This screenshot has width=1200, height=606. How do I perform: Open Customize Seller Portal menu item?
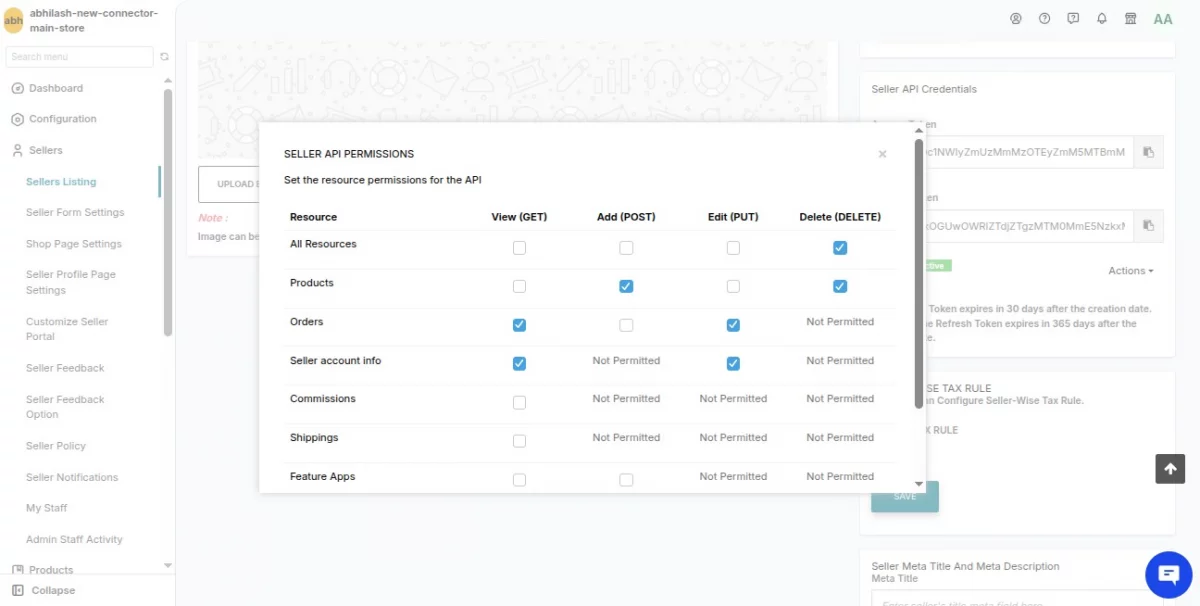click(67, 329)
